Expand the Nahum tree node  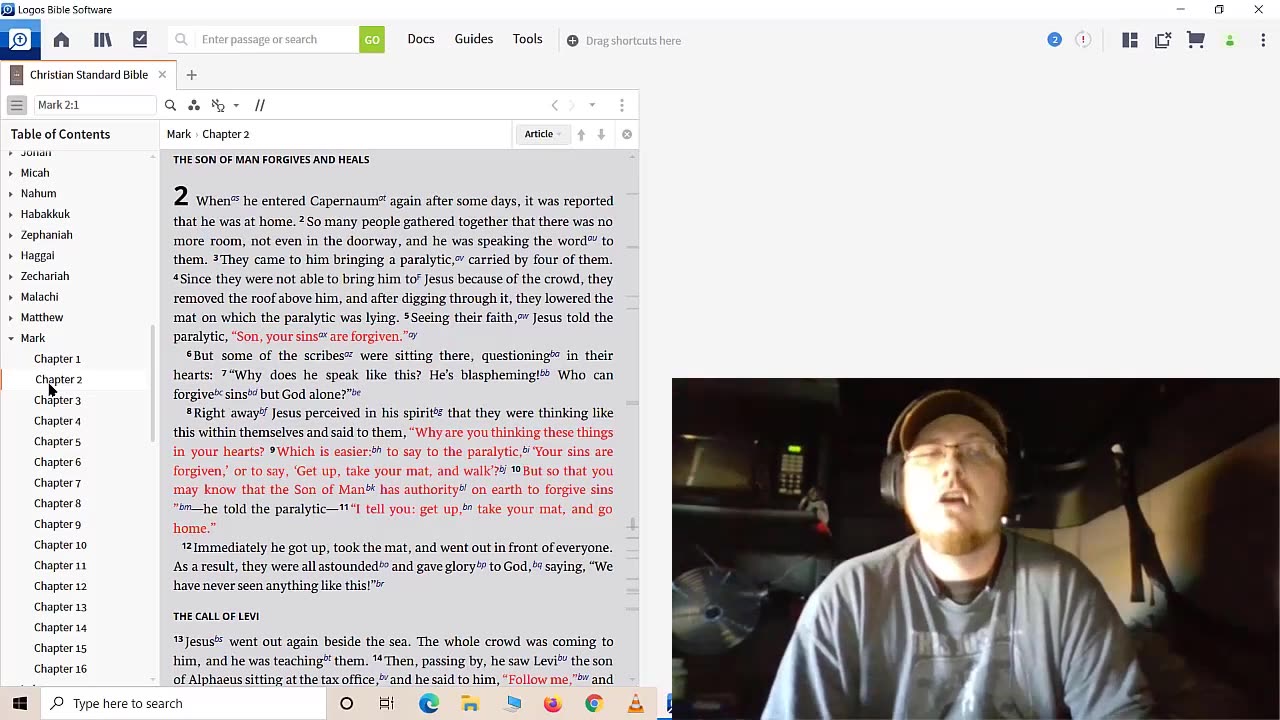(11, 194)
